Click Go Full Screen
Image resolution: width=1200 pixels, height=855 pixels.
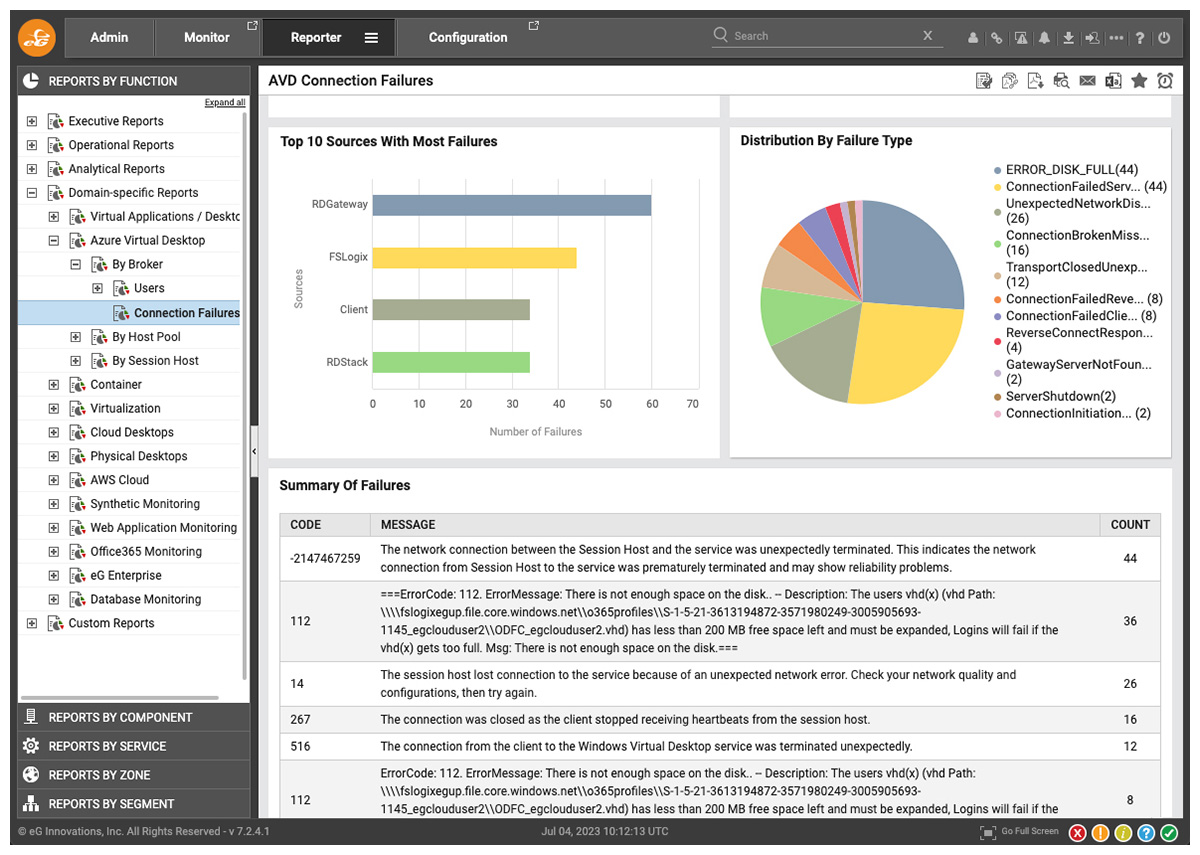1019,832
